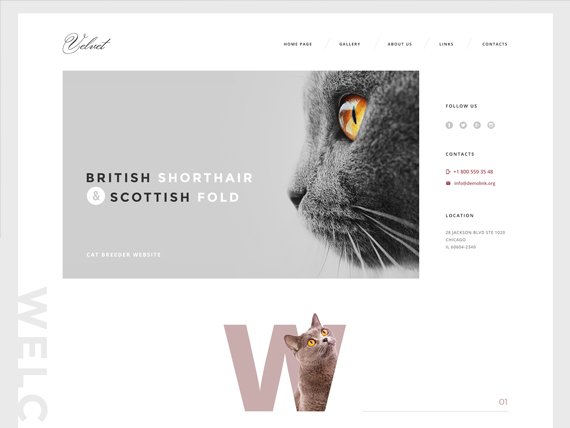Open the Twitter social icon
The width and height of the screenshot is (570, 428).
[x=463, y=125]
